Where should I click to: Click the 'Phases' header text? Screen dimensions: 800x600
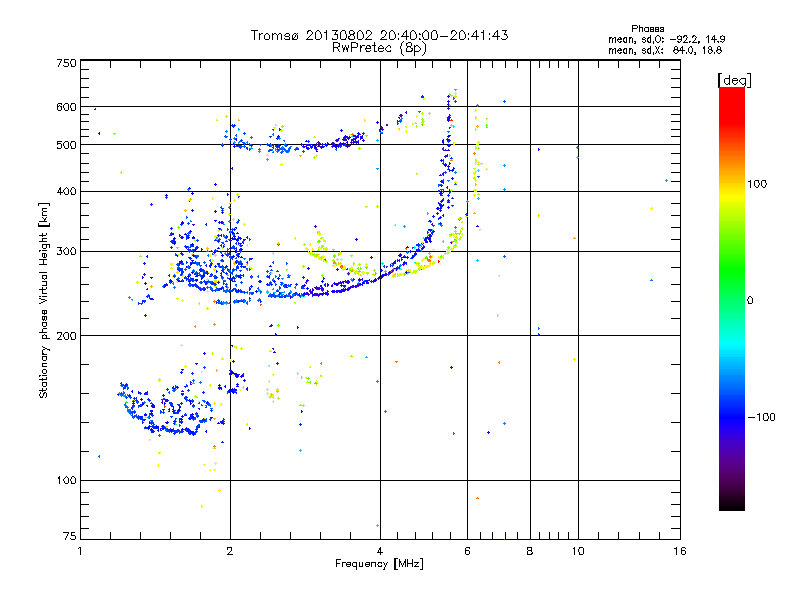(647, 29)
